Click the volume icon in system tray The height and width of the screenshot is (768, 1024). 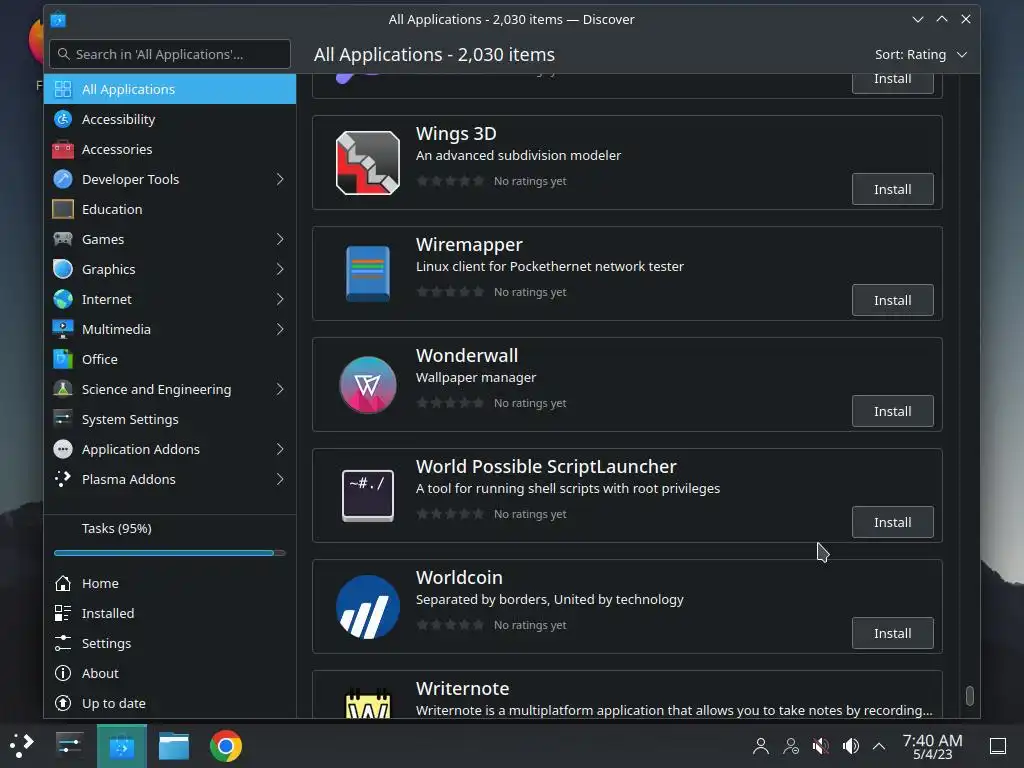point(850,746)
